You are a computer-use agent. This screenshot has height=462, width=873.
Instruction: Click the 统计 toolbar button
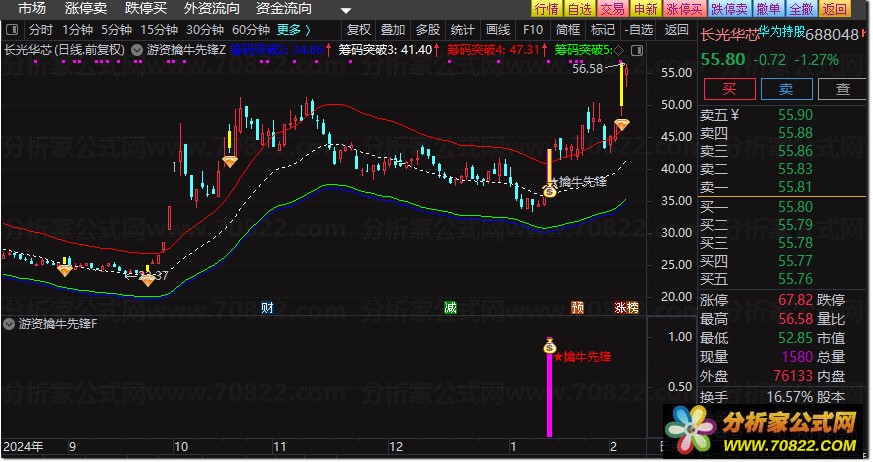(x=463, y=30)
